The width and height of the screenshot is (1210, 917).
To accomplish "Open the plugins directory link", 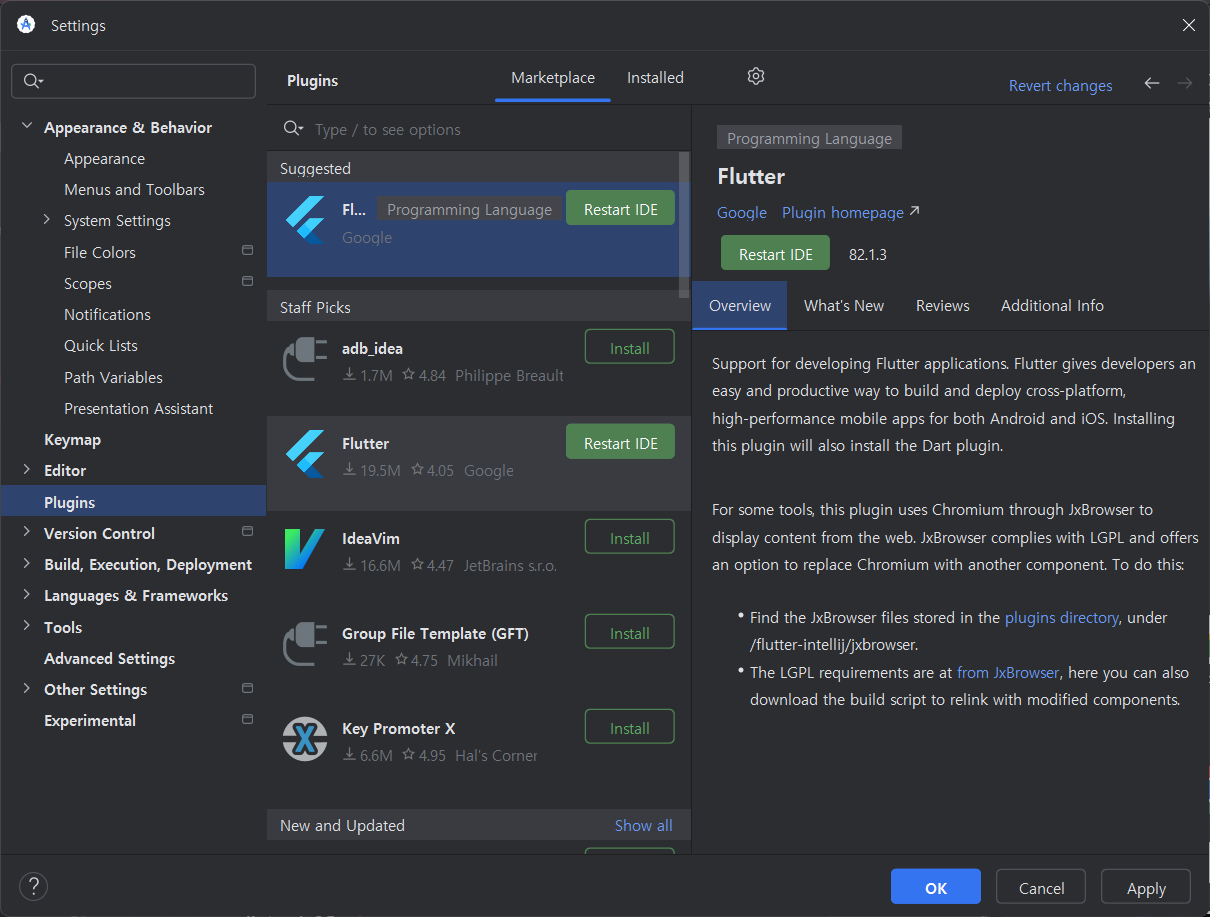I will point(1061,618).
